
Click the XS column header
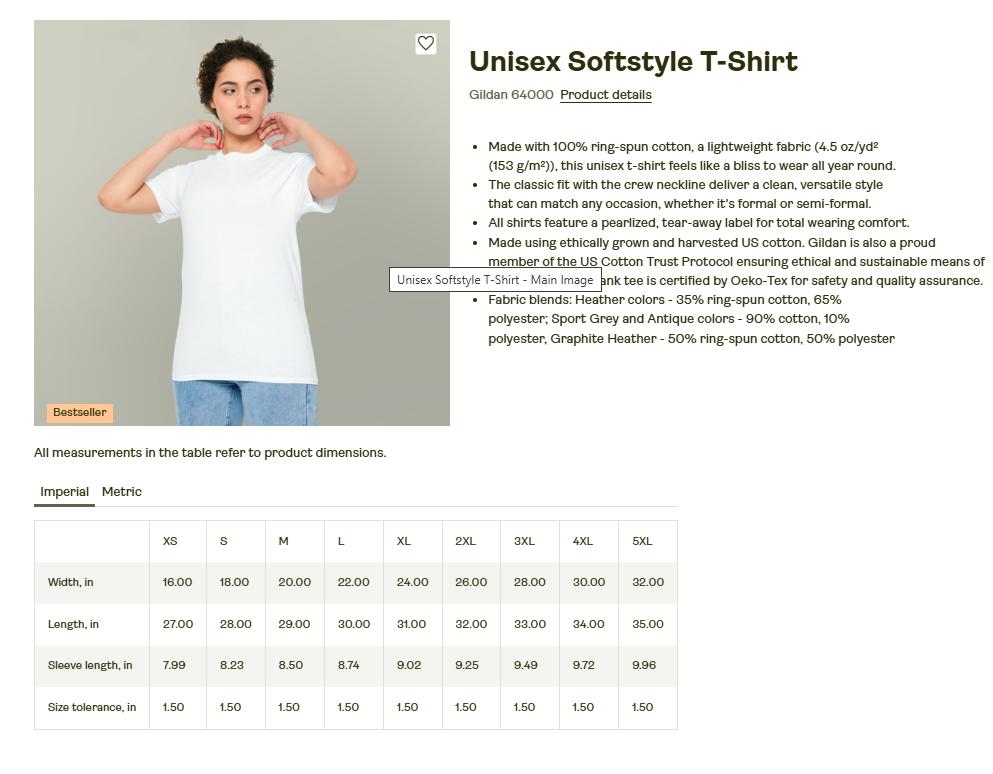click(x=170, y=542)
